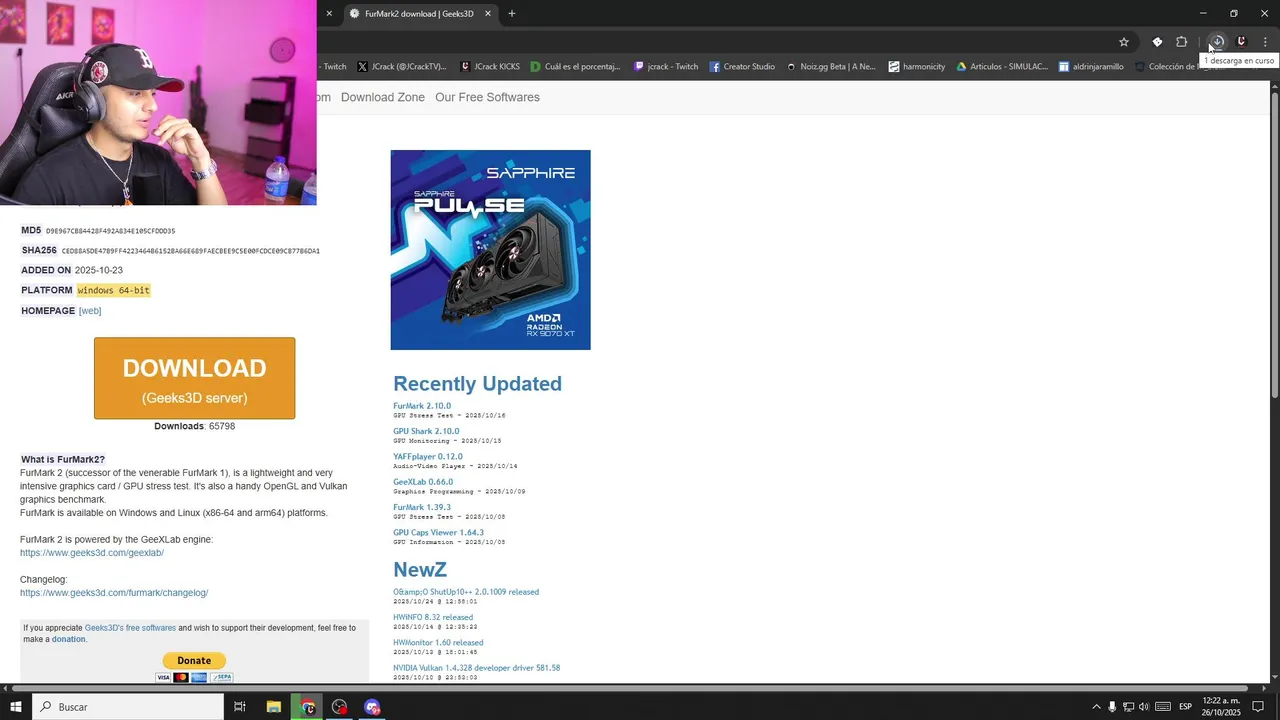Open the Articulos - SIMULAC... bookmark
Viewport: 1280px width, 720px height.
[1002, 67]
